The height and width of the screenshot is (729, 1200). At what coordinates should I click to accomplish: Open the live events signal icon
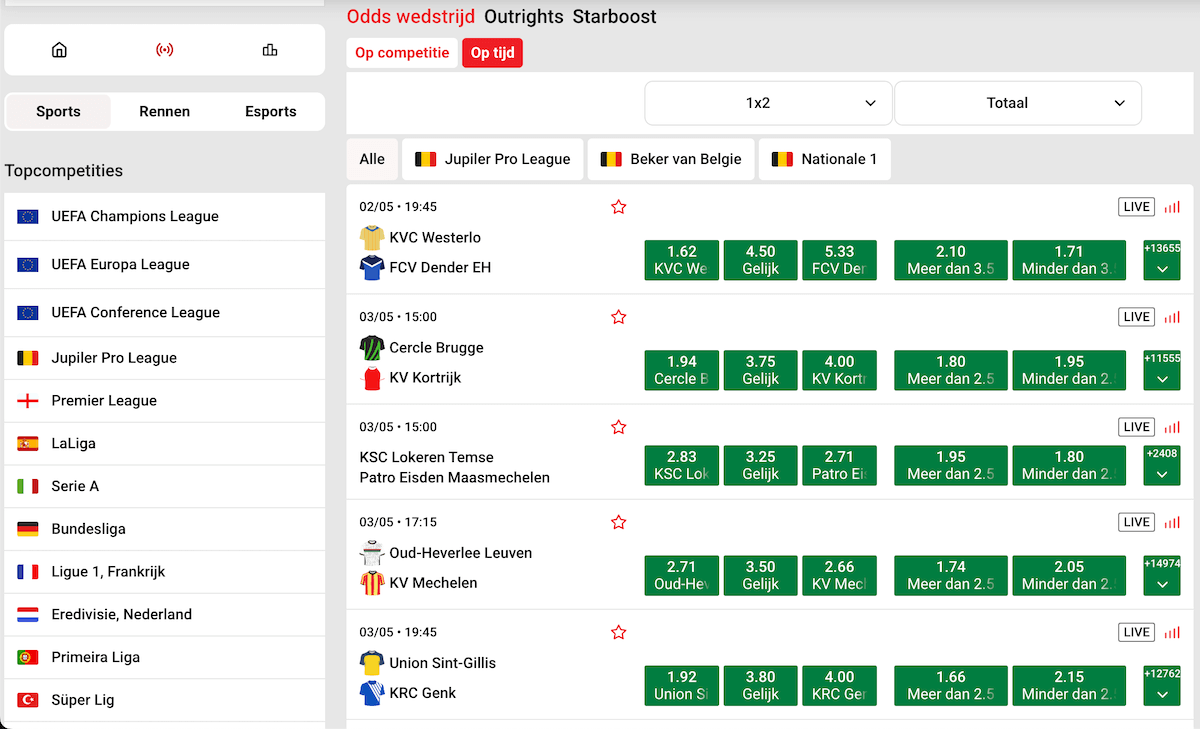pyautogui.click(x=164, y=48)
